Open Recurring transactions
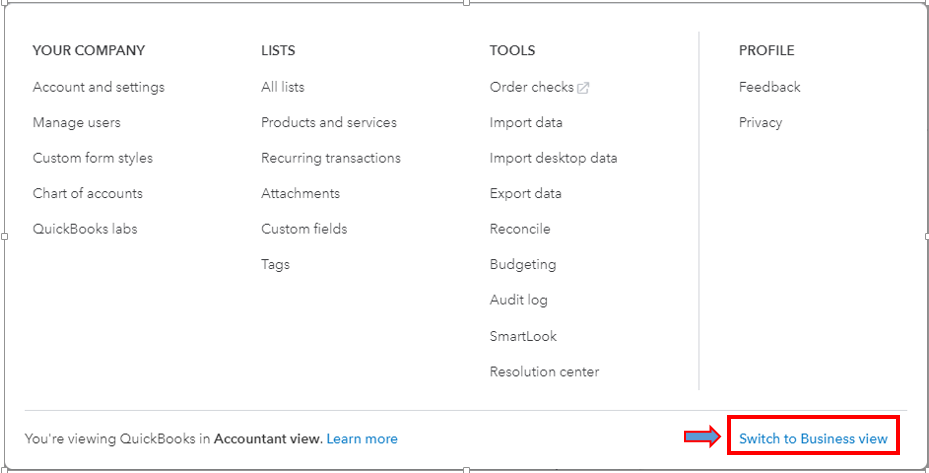The height and width of the screenshot is (473, 929). coord(331,158)
